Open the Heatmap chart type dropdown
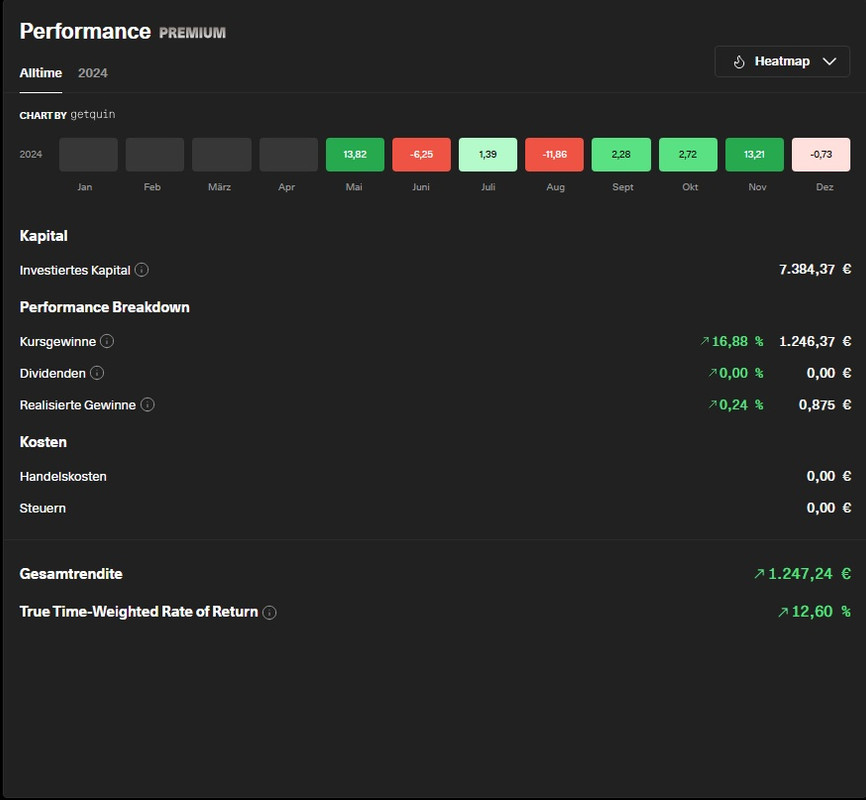Viewport: 866px width, 800px height. 782,61
